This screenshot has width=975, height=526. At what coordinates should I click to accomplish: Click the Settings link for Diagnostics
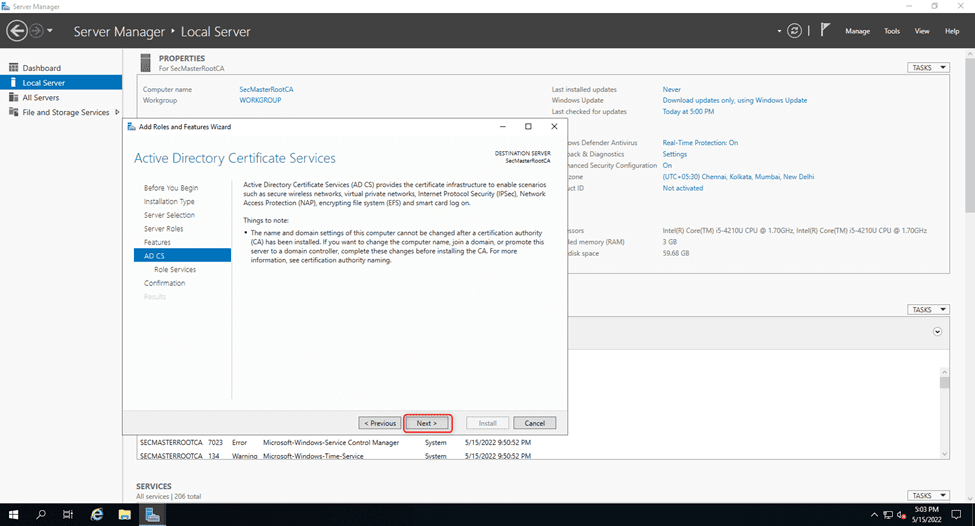675,154
